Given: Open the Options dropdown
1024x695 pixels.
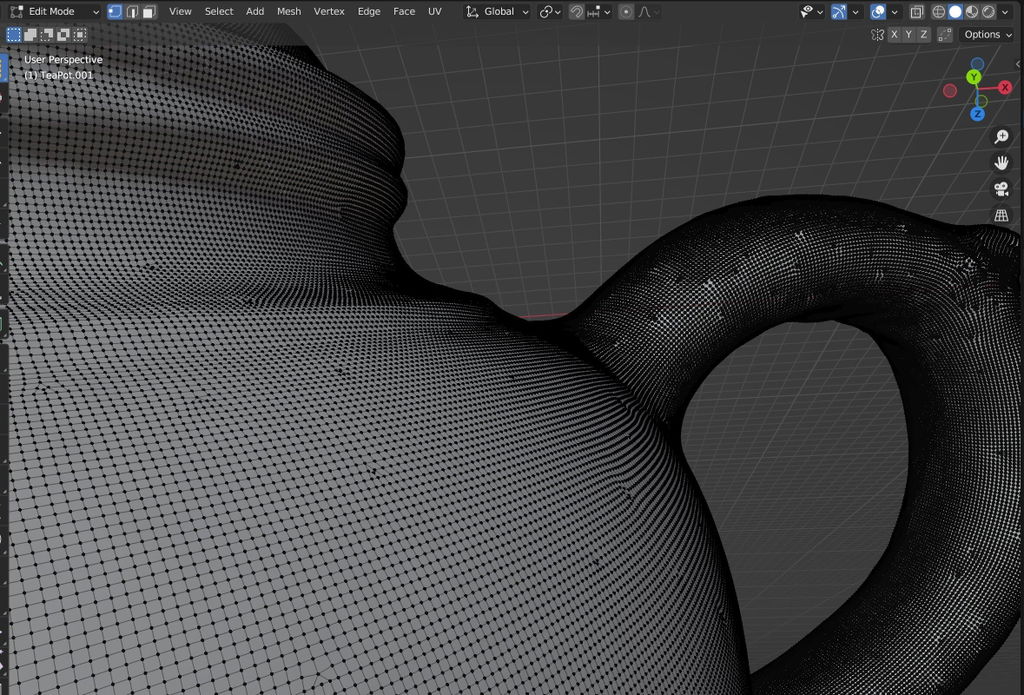Looking at the screenshot, I should point(987,35).
